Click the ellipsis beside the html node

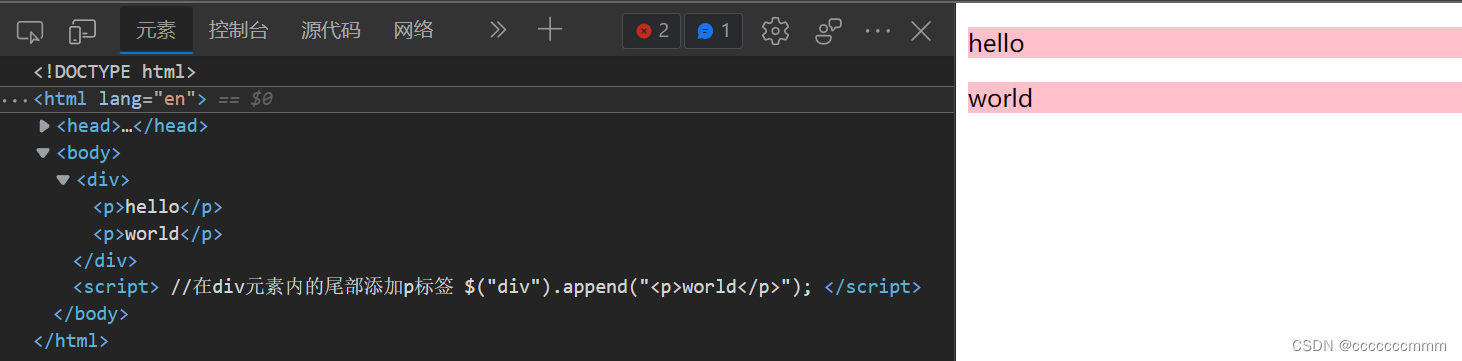[x=14, y=100]
